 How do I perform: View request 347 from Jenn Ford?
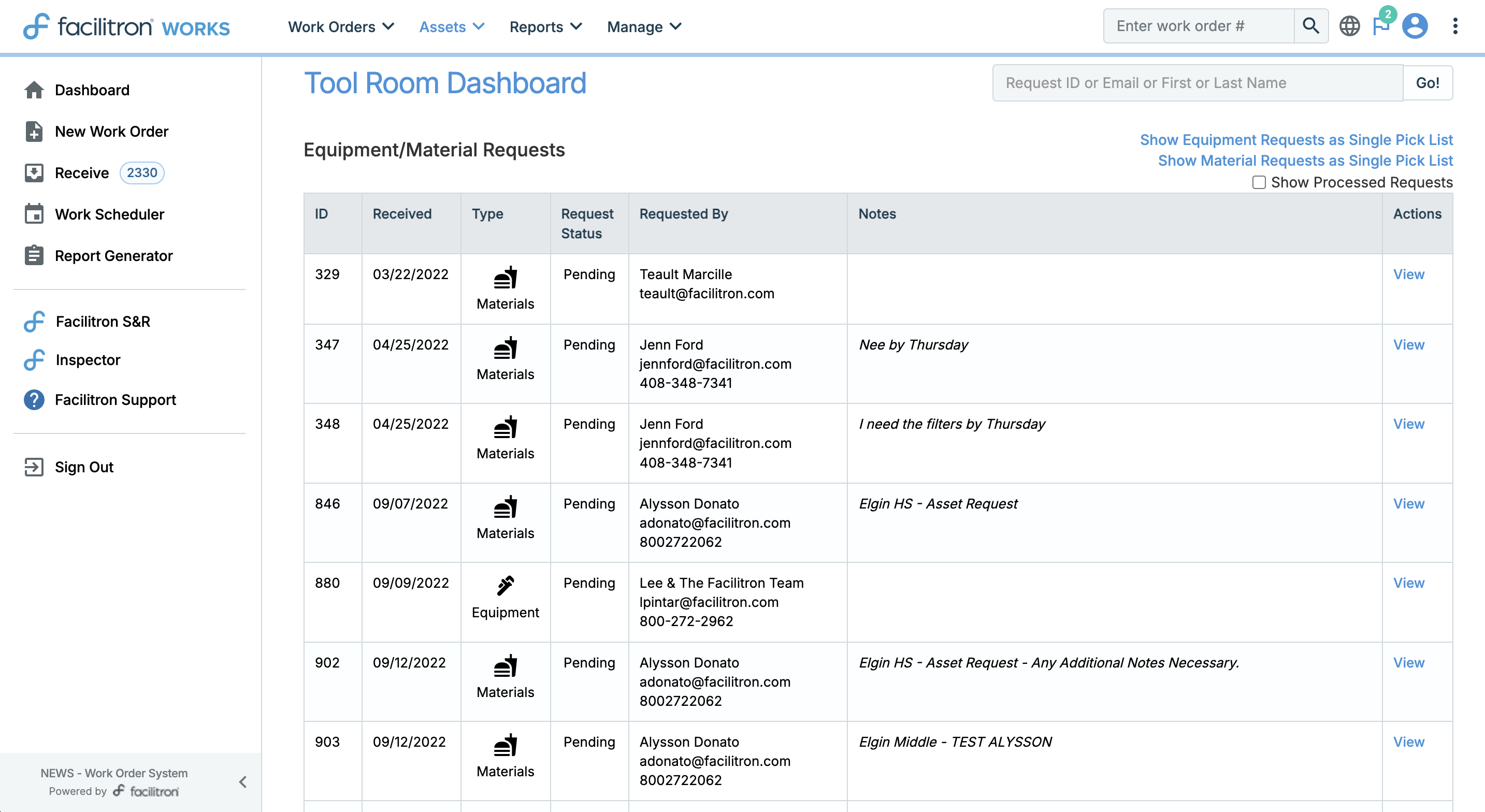(1408, 344)
